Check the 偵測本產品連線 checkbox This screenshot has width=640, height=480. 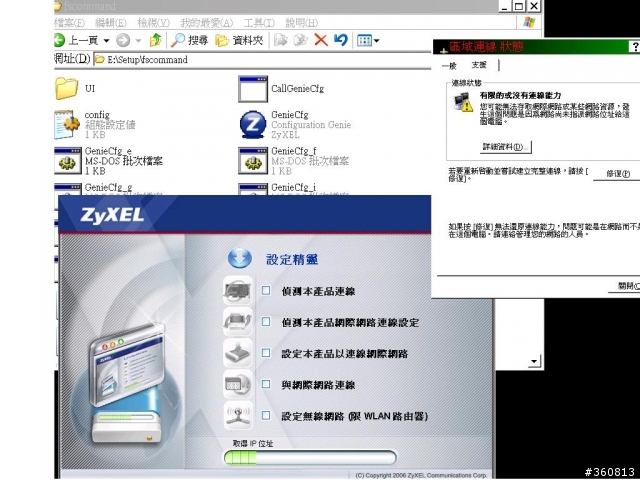click(266, 290)
